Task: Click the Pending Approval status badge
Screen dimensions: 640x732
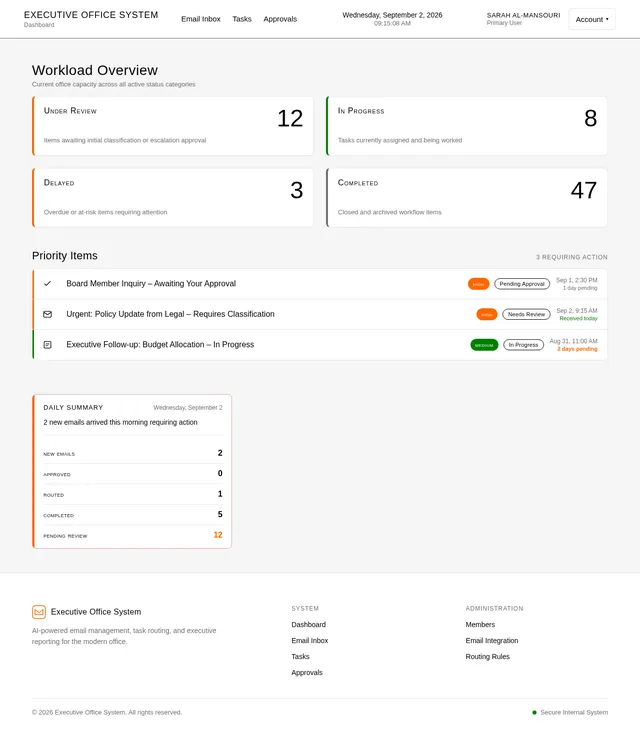Action: (x=522, y=284)
